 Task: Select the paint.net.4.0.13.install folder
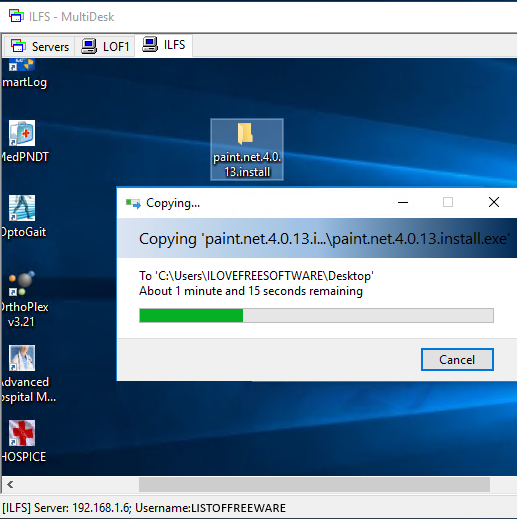coord(247,150)
